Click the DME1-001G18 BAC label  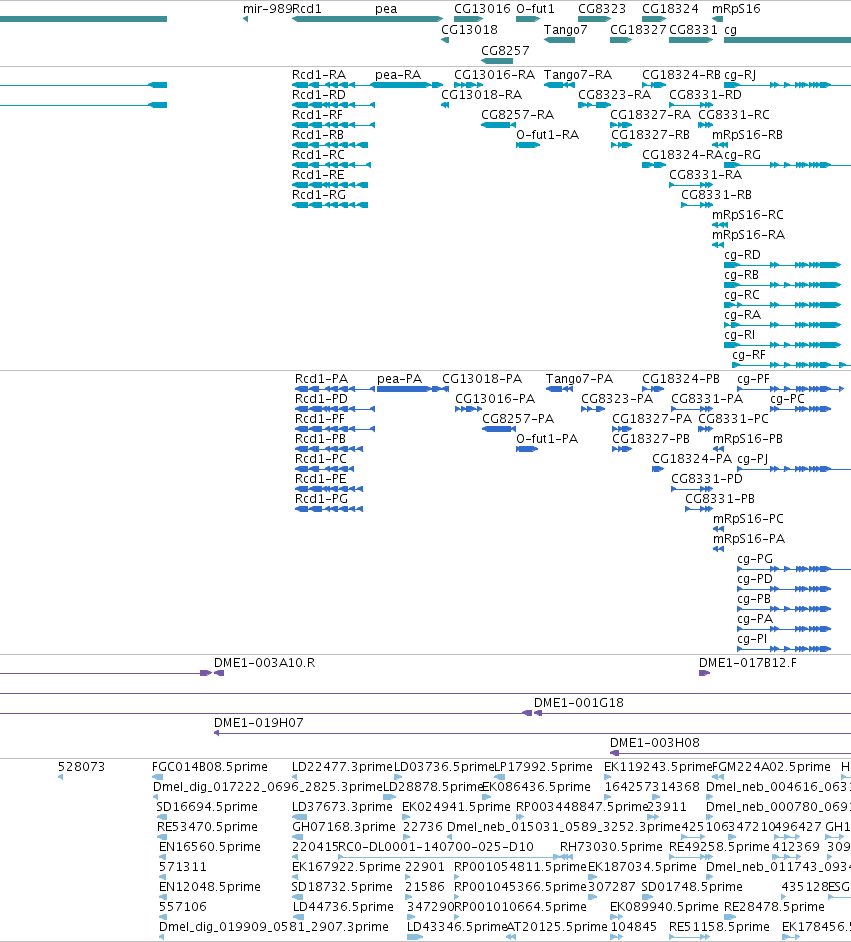point(578,702)
